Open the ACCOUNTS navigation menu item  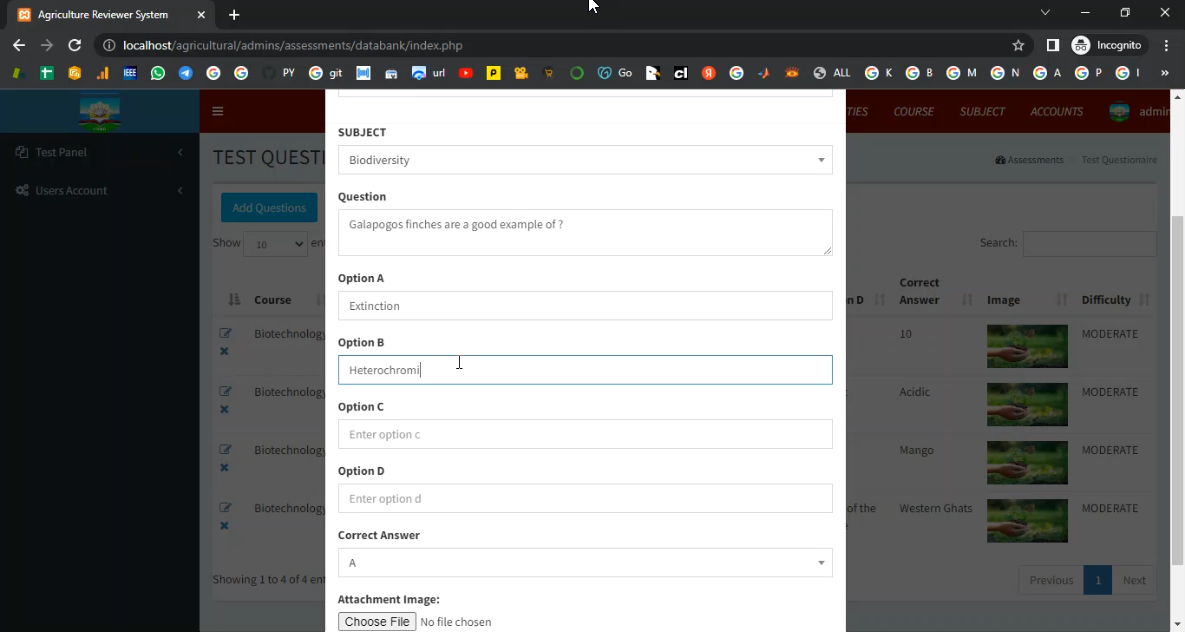click(x=1056, y=112)
